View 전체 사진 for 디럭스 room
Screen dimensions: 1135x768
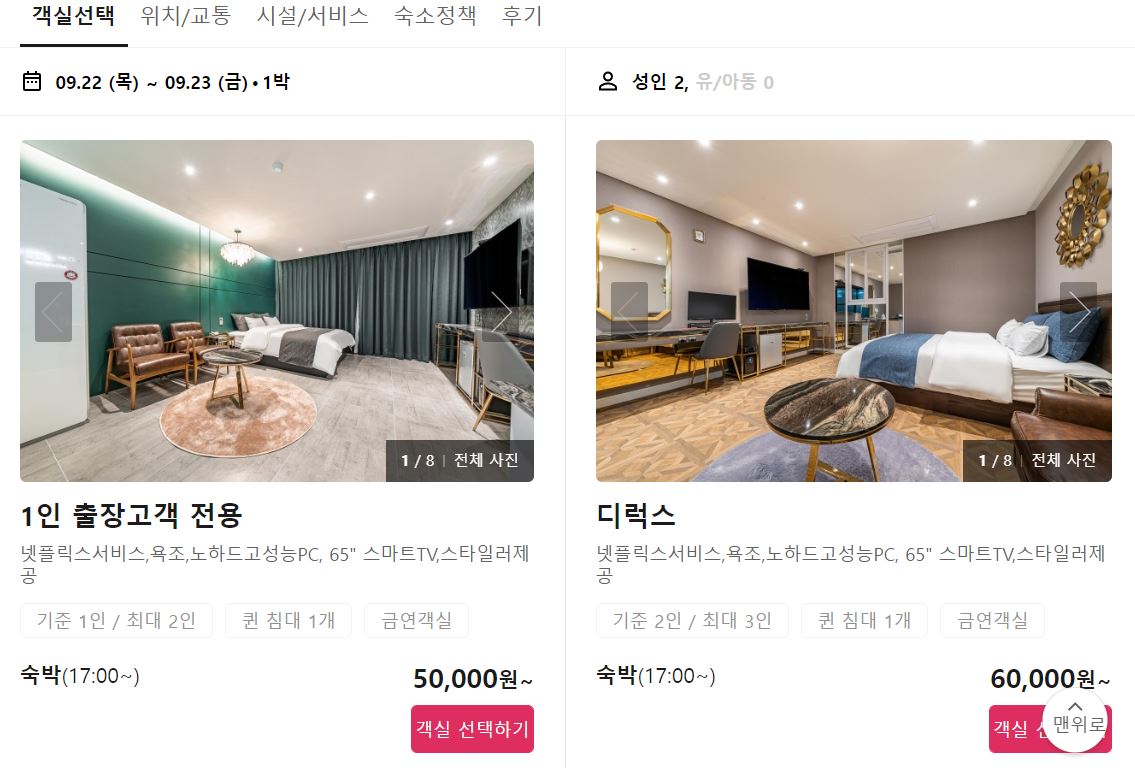(x=1063, y=460)
